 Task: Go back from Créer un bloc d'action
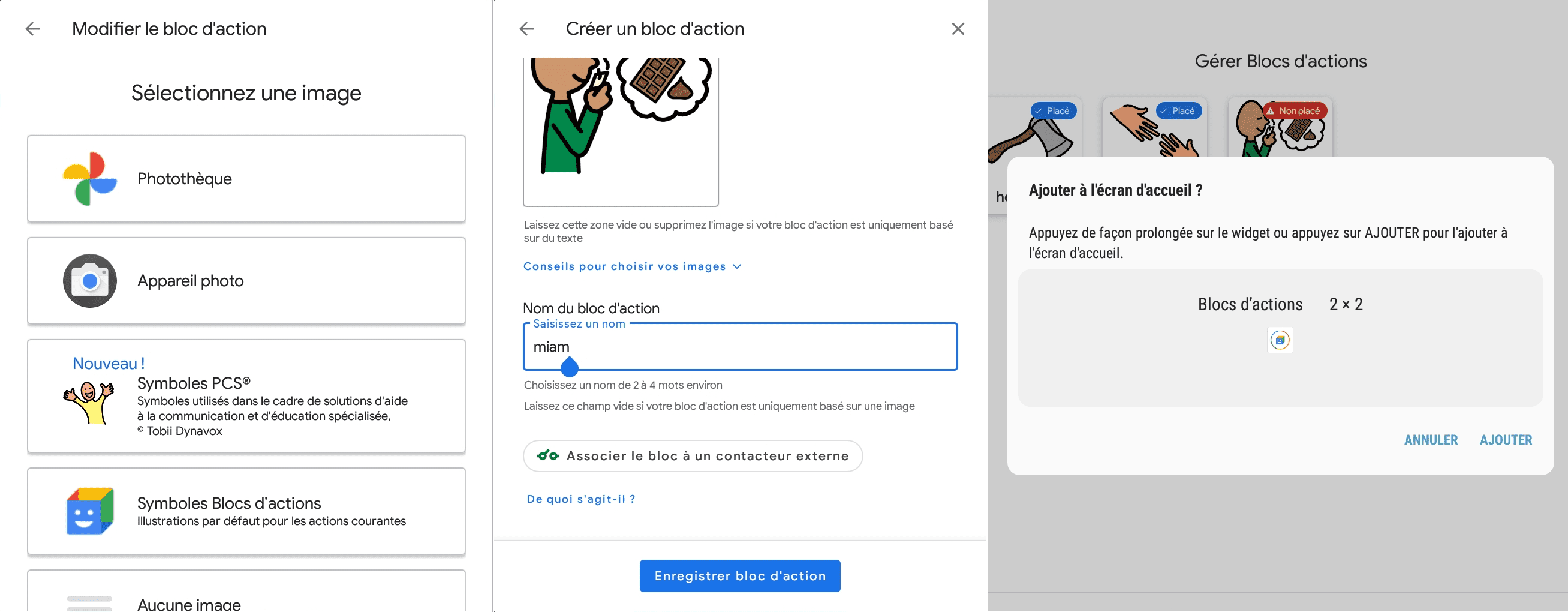point(526,29)
